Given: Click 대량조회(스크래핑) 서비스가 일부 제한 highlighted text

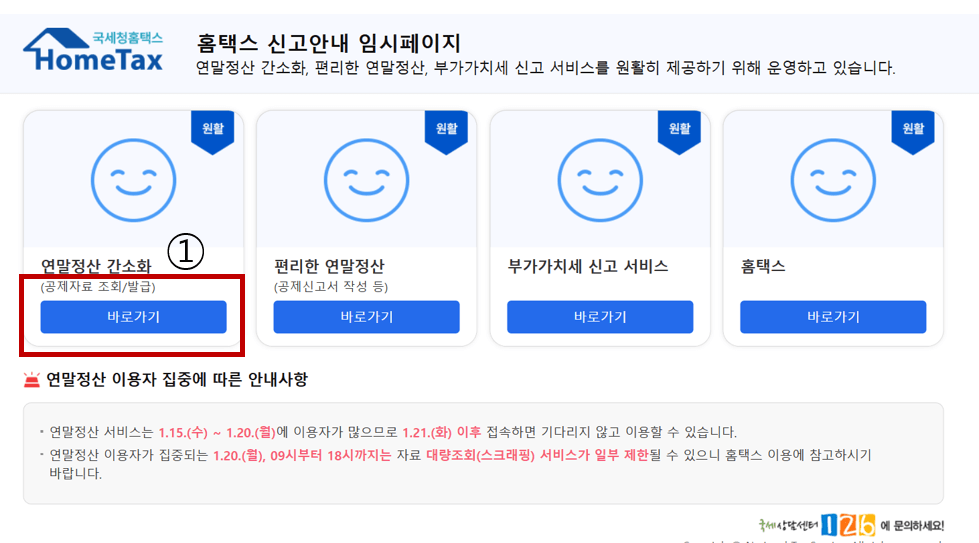Looking at the screenshot, I should [537, 455].
